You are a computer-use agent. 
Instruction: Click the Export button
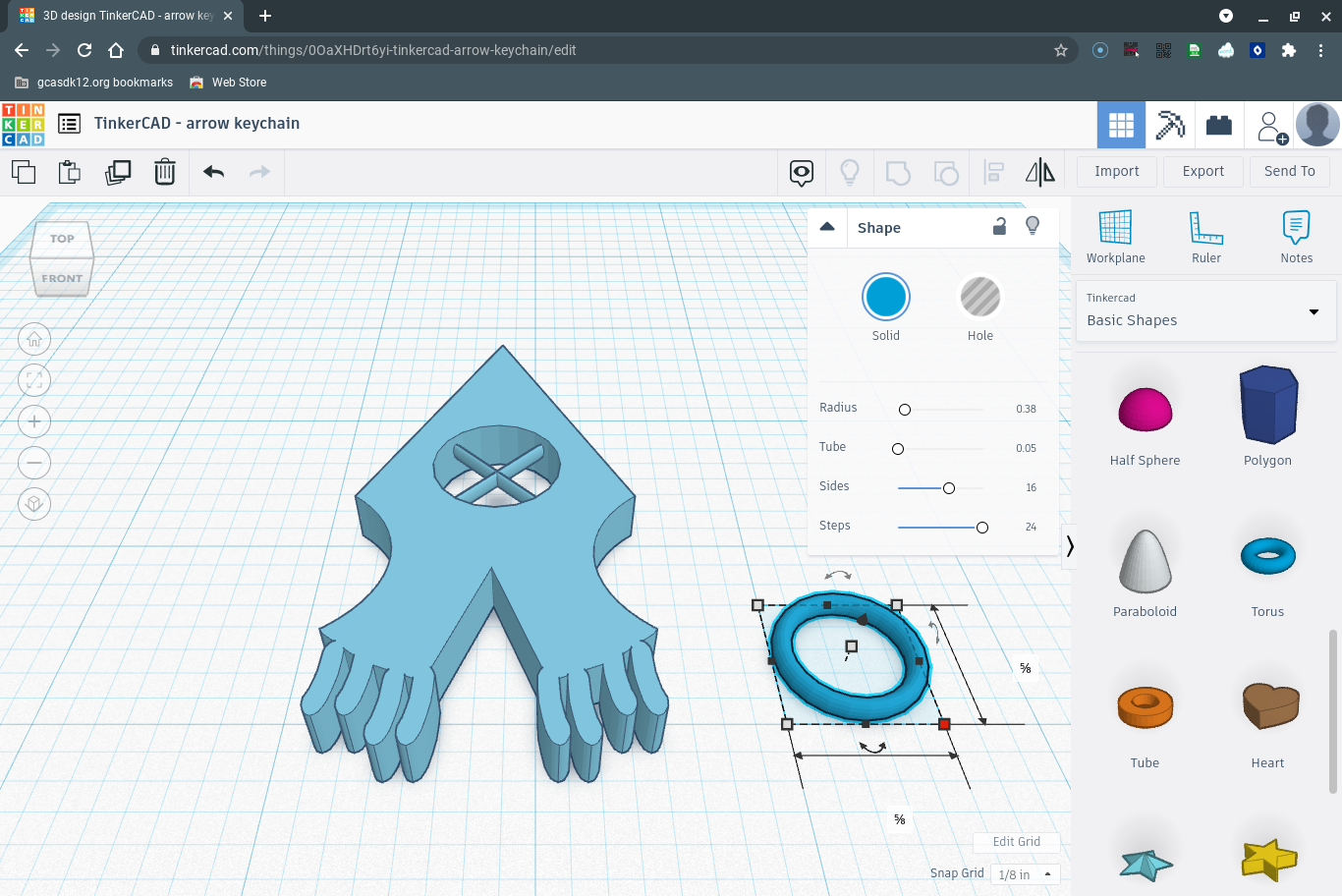click(x=1202, y=171)
